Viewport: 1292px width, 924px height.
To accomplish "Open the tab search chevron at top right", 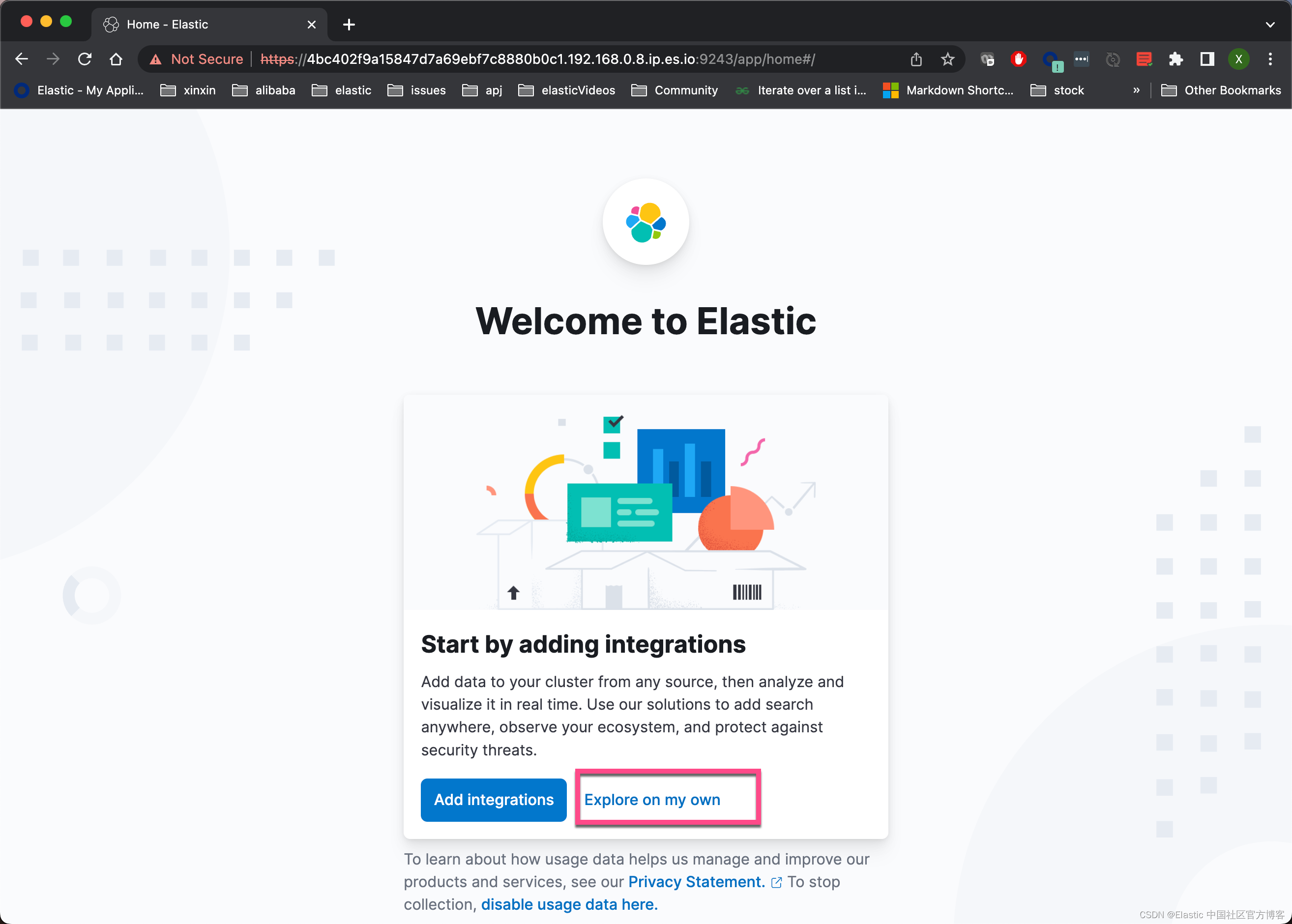I will click(x=1270, y=24).
